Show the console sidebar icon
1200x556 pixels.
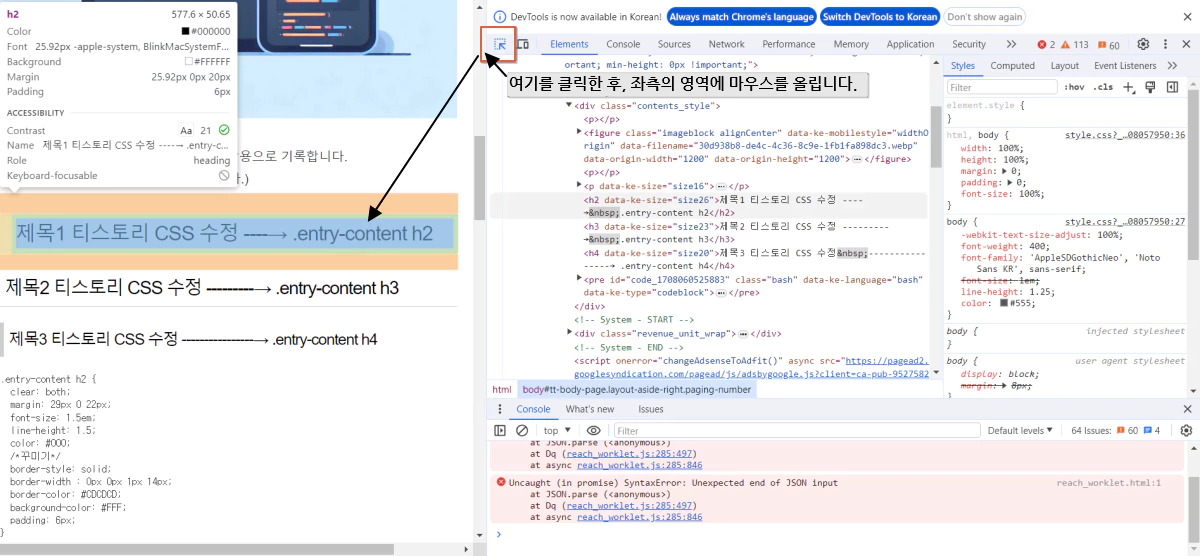(x=500, y=430)
